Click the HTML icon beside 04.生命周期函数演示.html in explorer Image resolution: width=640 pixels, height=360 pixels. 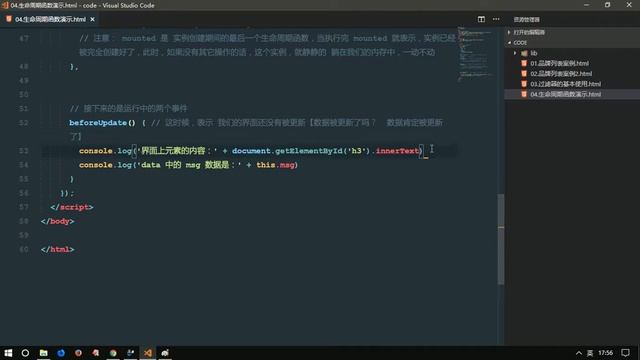coord(524,94)
